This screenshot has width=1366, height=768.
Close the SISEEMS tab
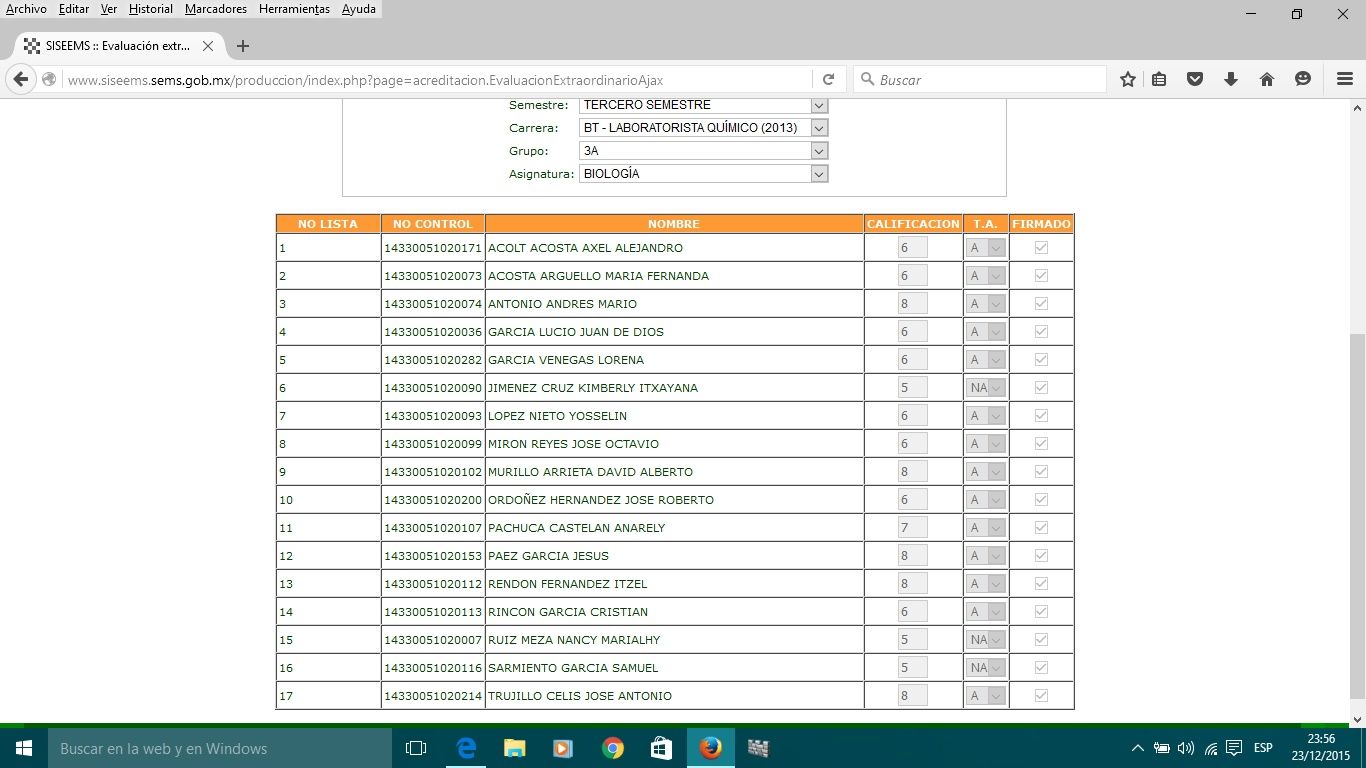pyautogui.click(x=208, y=46)
